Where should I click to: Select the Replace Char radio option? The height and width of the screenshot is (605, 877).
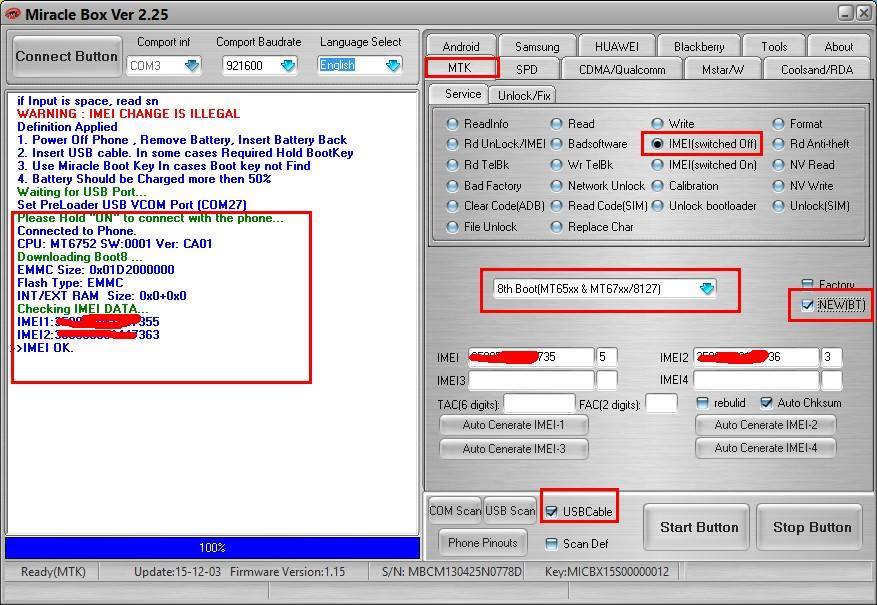(592, 227)
